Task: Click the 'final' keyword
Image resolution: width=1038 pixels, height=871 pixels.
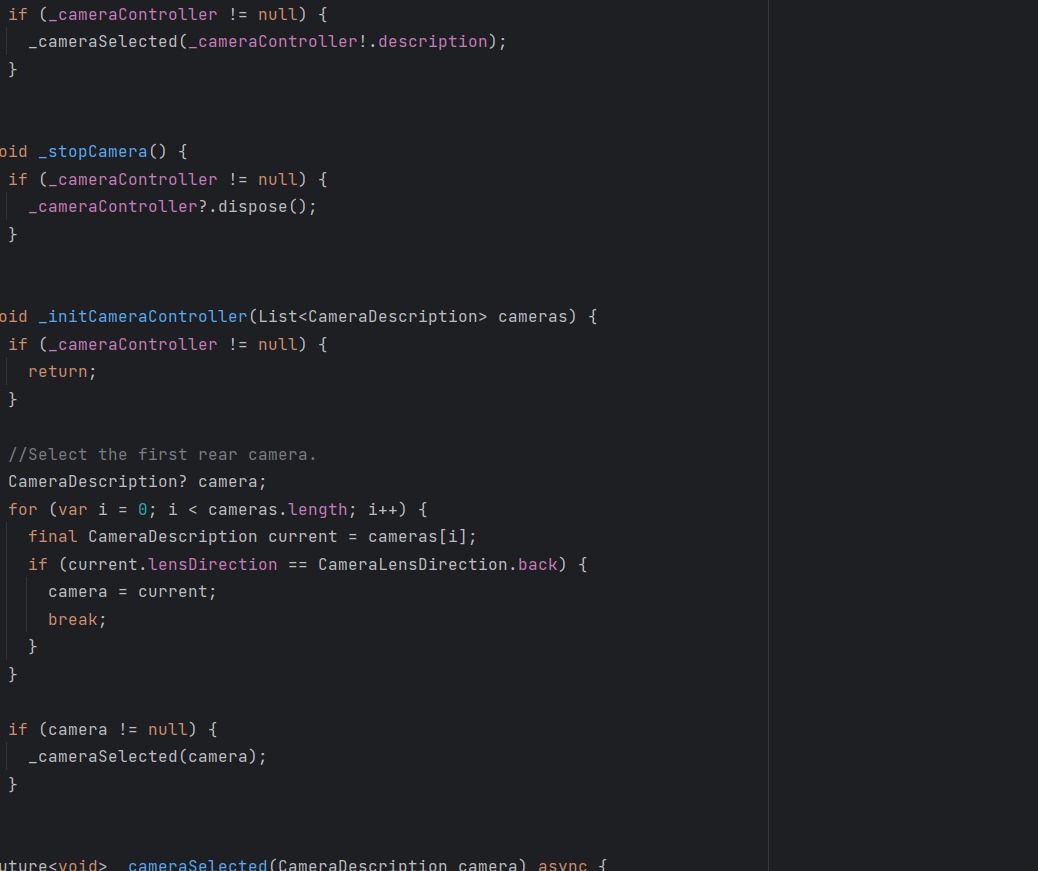Action: pyautogui.click(x=53, y=537)
